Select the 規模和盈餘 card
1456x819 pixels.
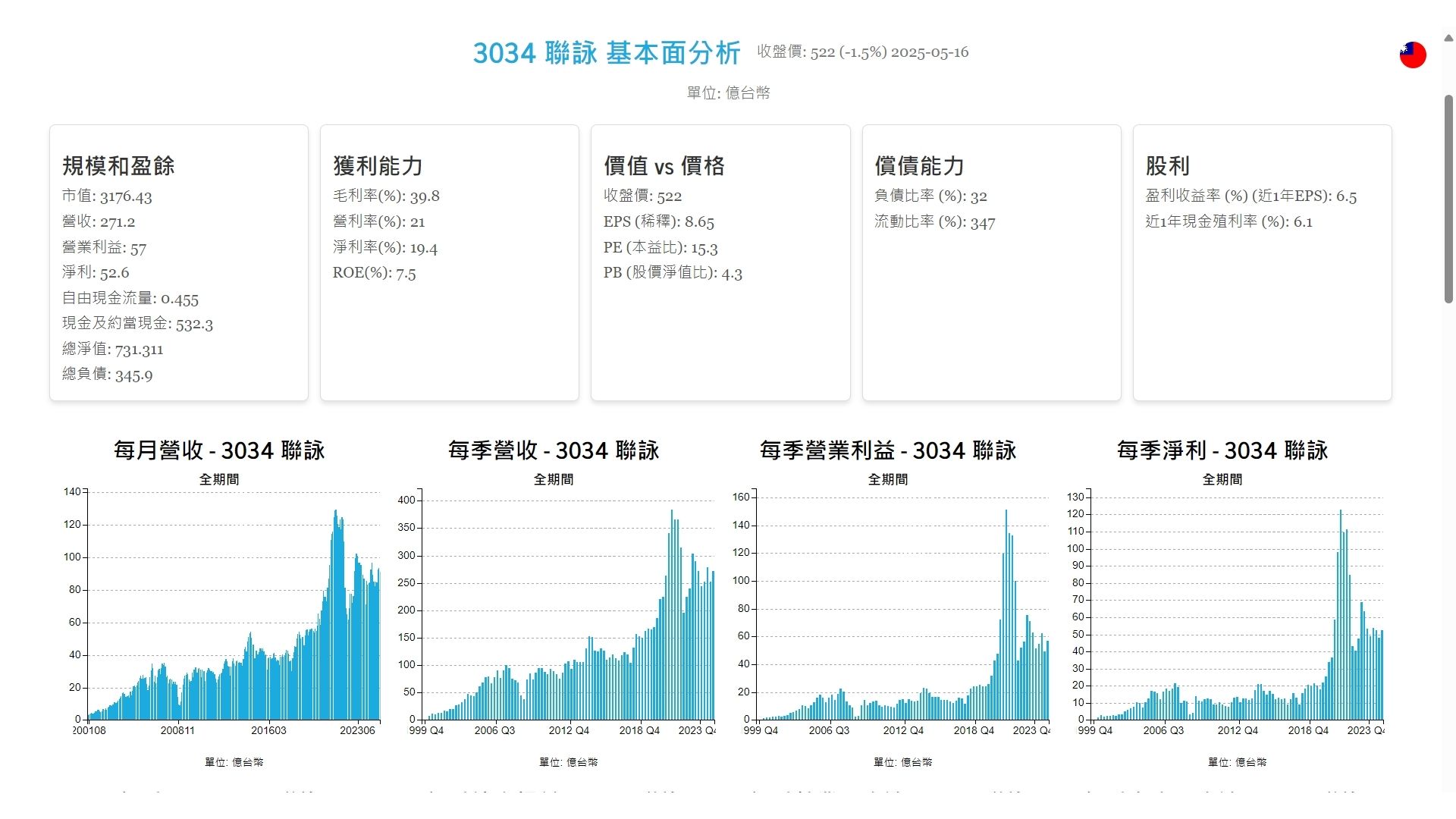[x=179, y=262]
